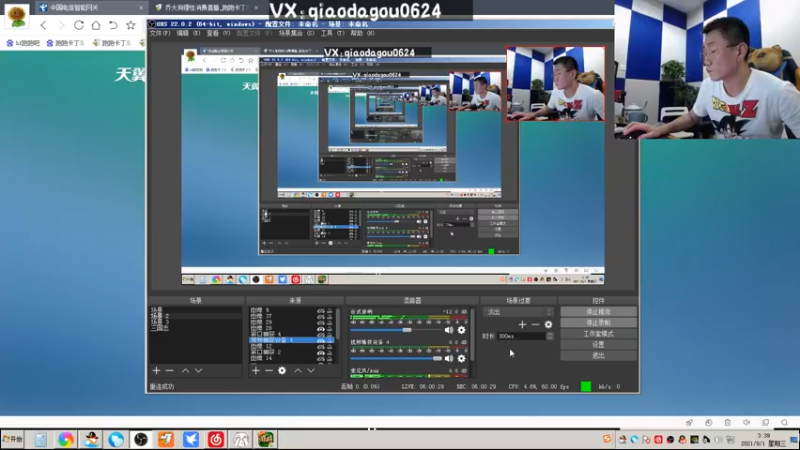The width and height of the screenshot is (800, 450).
Task: Add a scene transition with plus icon
Action: (522, 324)
